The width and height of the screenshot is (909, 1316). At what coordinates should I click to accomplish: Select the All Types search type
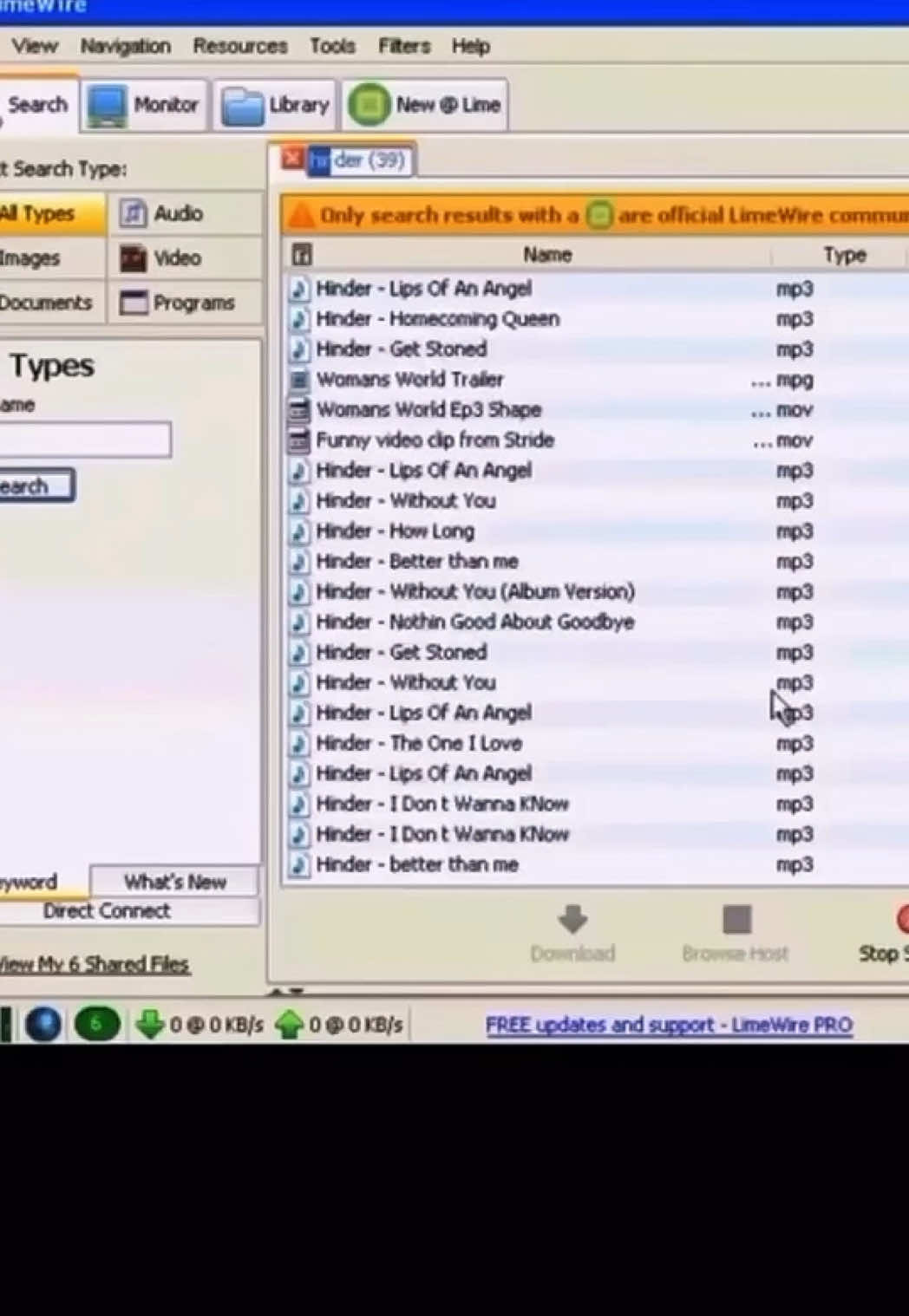click(x=51, y=213)
